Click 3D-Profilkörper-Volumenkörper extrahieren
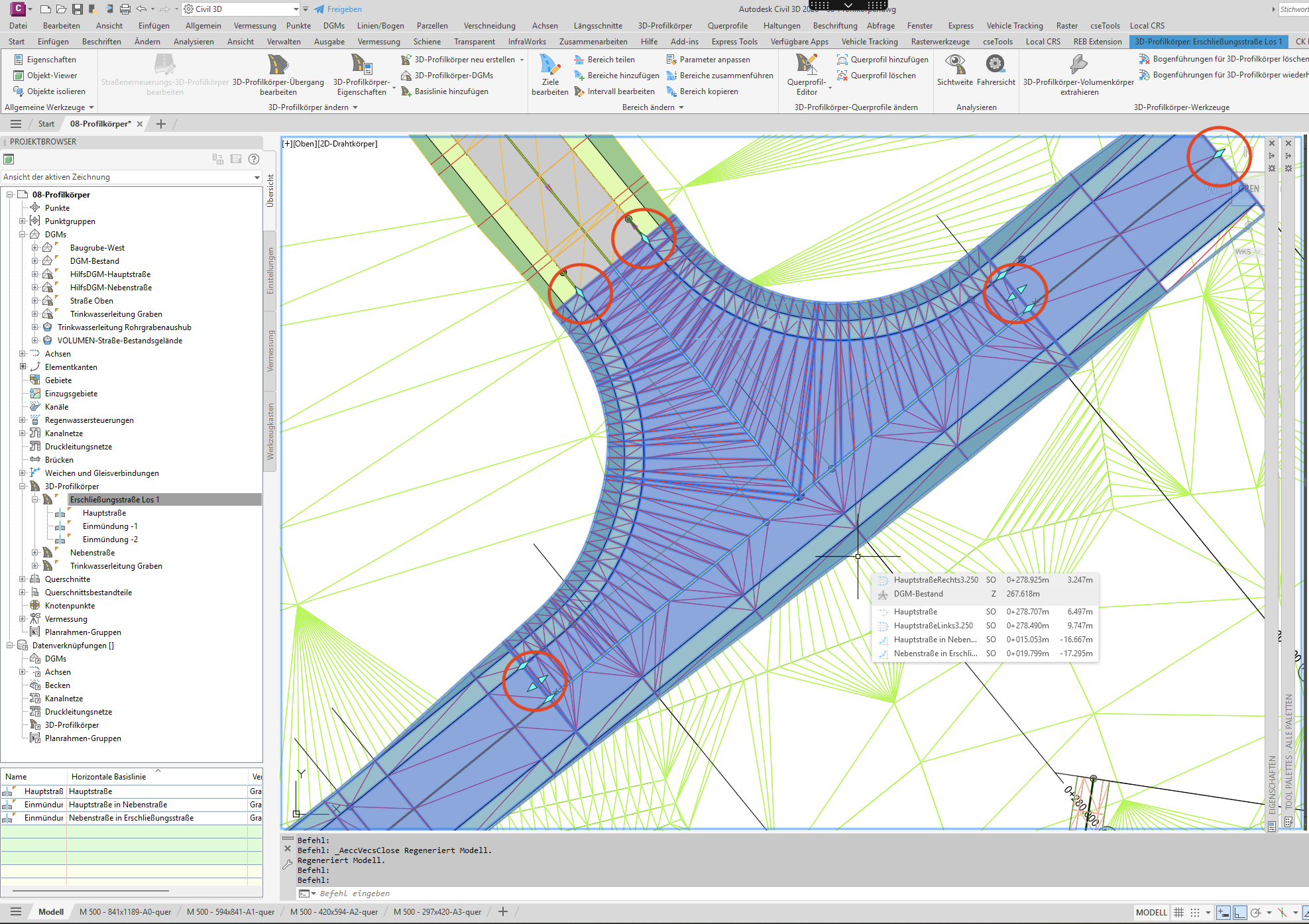This screenshot has width=1309, height=924. 1079,75
